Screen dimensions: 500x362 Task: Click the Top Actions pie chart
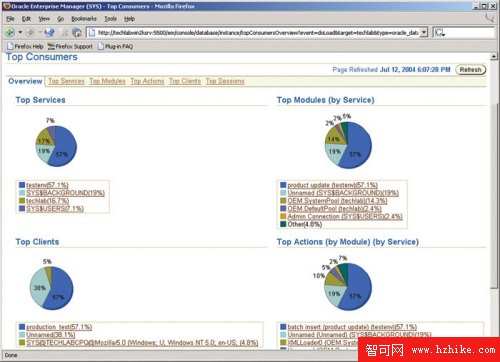tap(348, 286)
